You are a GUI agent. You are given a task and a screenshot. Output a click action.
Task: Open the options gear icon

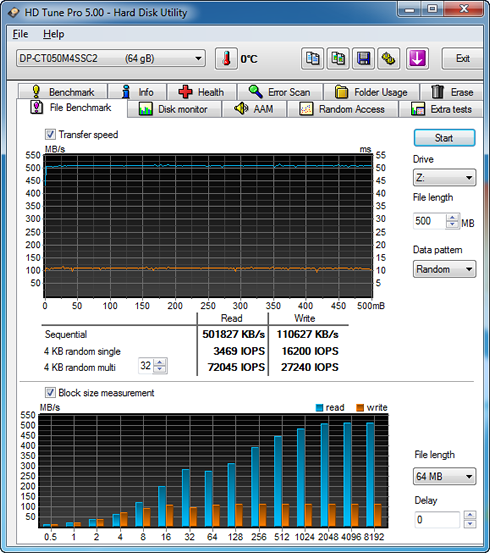pyautogui.click(x=389, y=59)
